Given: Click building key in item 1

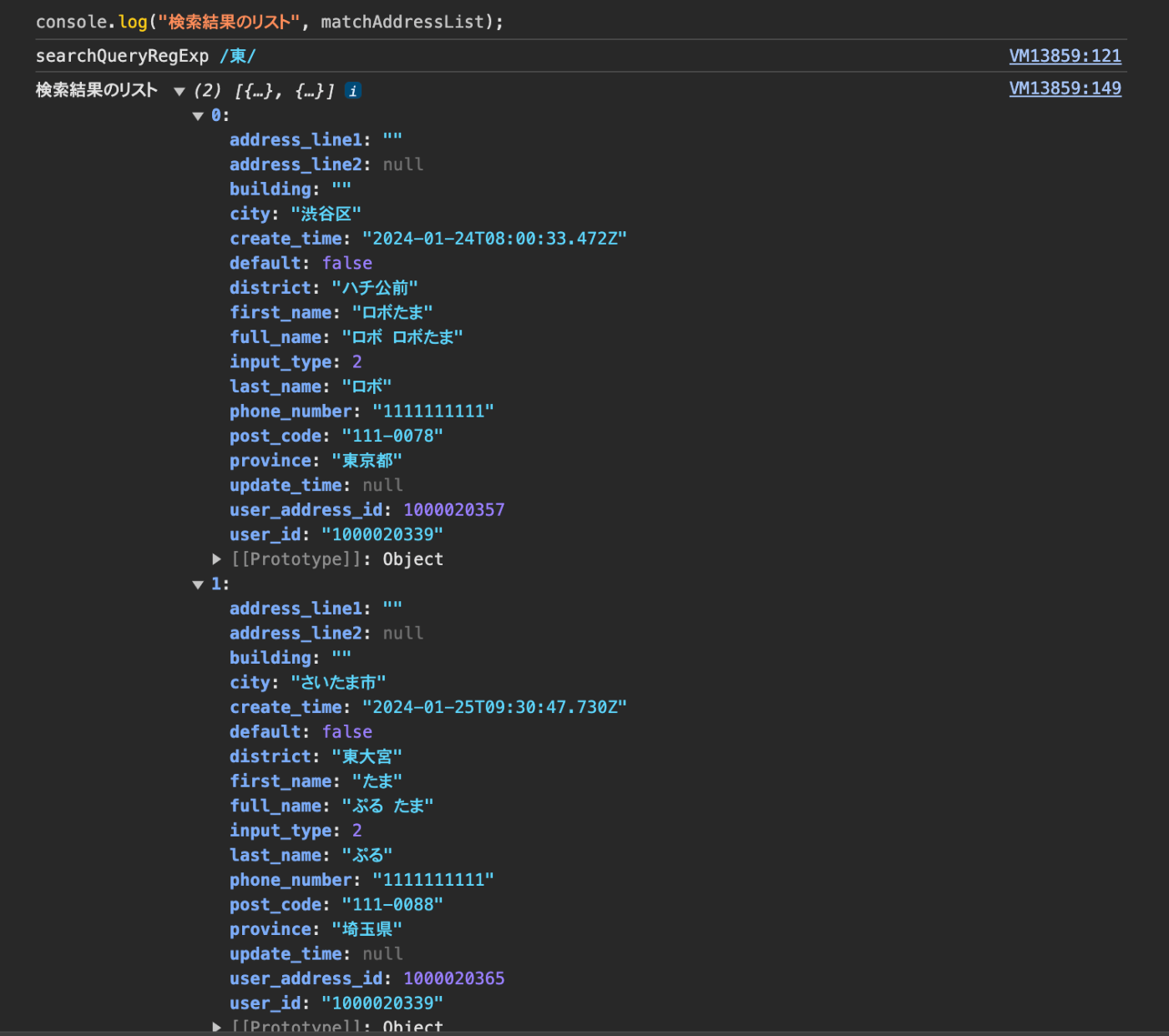Looking at the screenshot, I should pos(271,658).
